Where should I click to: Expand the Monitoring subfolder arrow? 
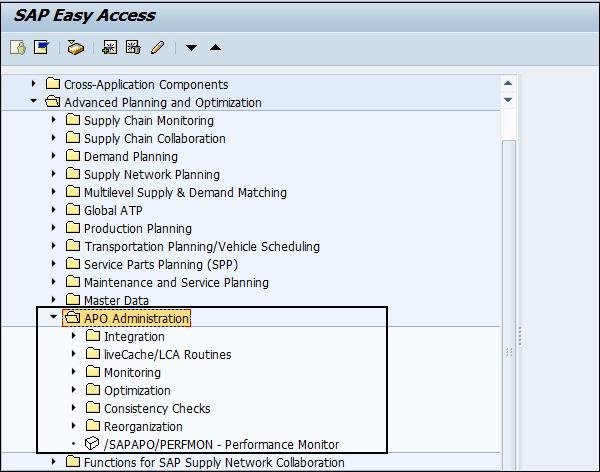click(x=73, y=371)
